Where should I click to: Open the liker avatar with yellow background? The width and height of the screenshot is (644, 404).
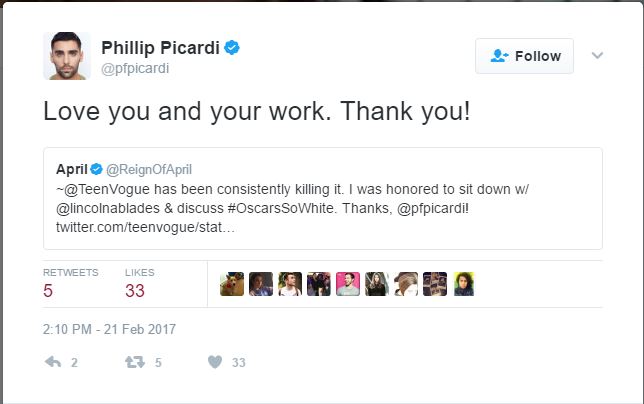click(464, 284)
